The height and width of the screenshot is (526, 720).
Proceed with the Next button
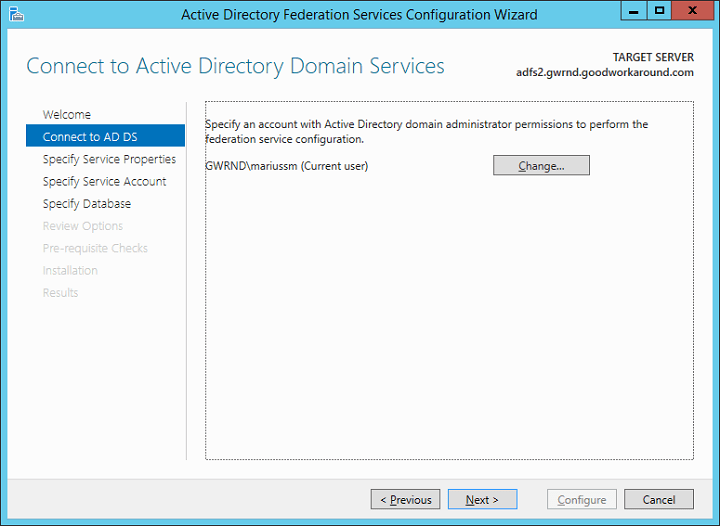tap(482, 500)
